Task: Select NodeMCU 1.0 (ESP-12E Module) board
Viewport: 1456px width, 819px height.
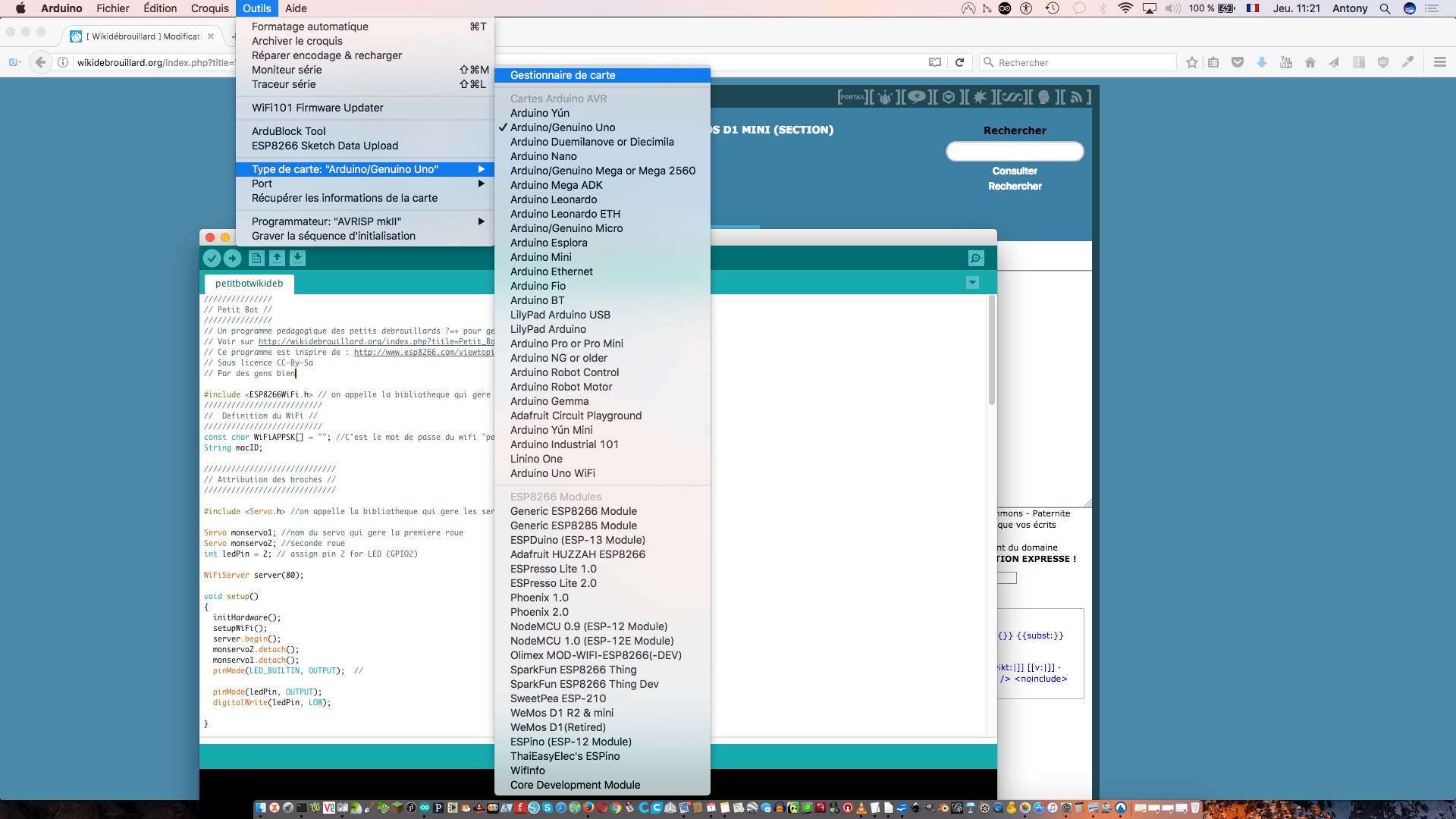Action: [591, 641]
